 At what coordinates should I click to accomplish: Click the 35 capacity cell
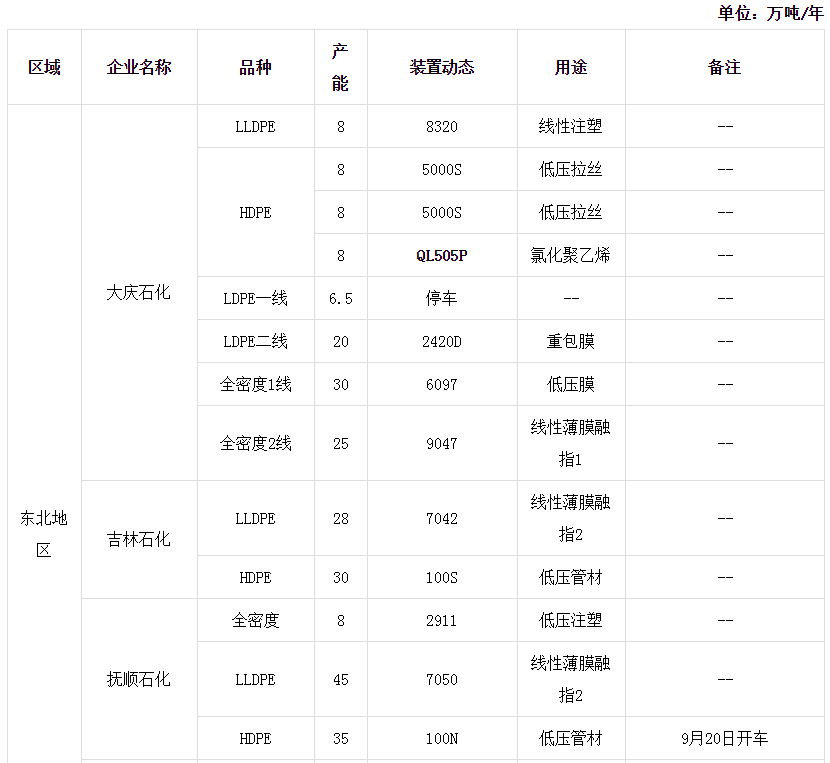point(340,738)
